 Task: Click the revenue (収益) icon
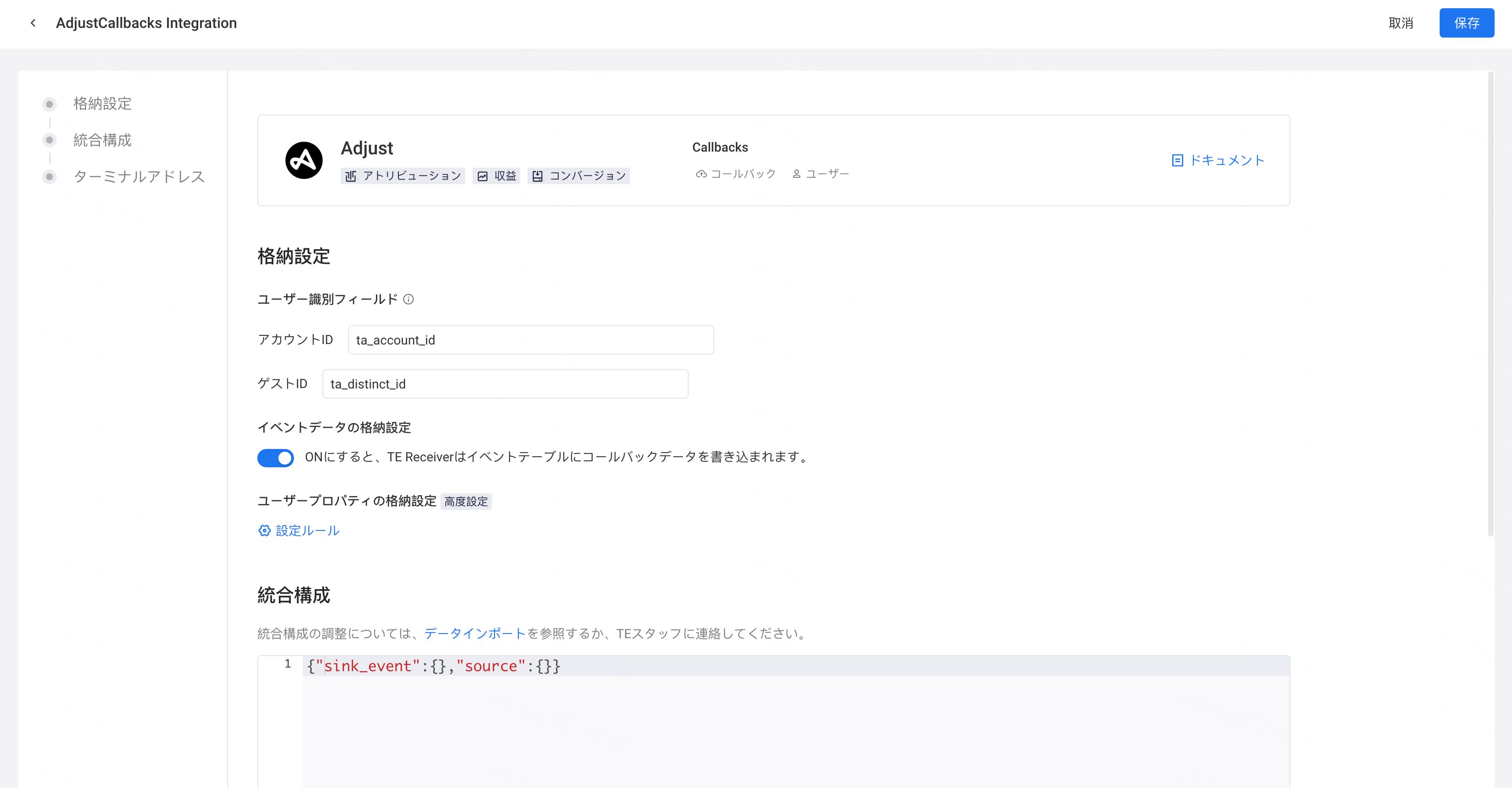483,176
